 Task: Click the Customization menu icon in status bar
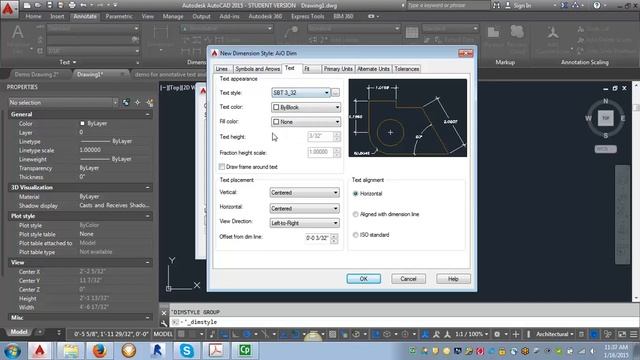[633, 334]
